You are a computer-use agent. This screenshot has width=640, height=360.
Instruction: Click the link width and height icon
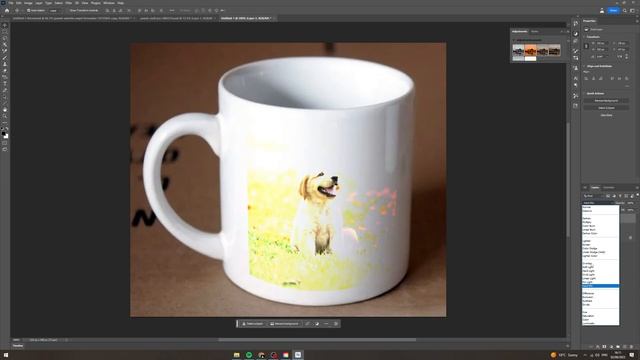pos(586,46)
